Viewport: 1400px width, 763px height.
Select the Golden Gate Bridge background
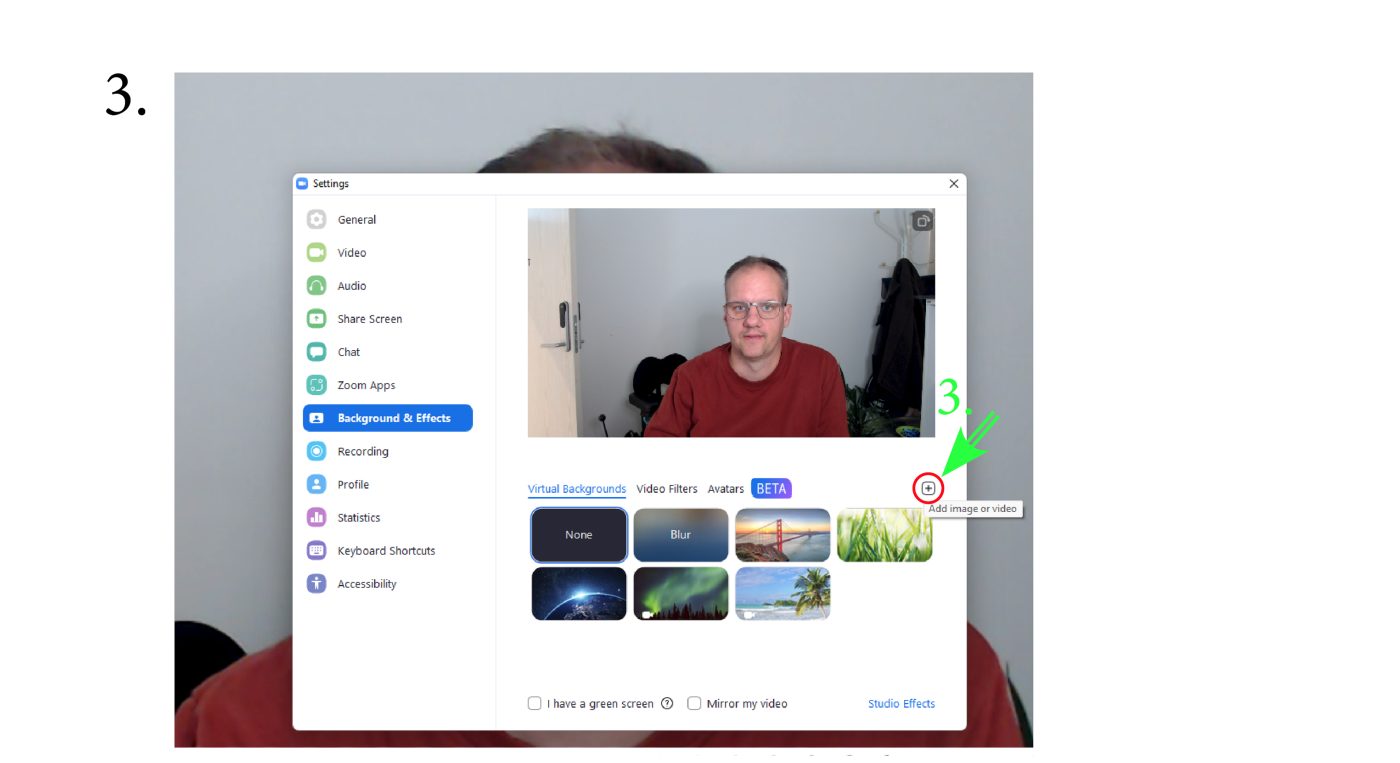click(x=783, y=535)
